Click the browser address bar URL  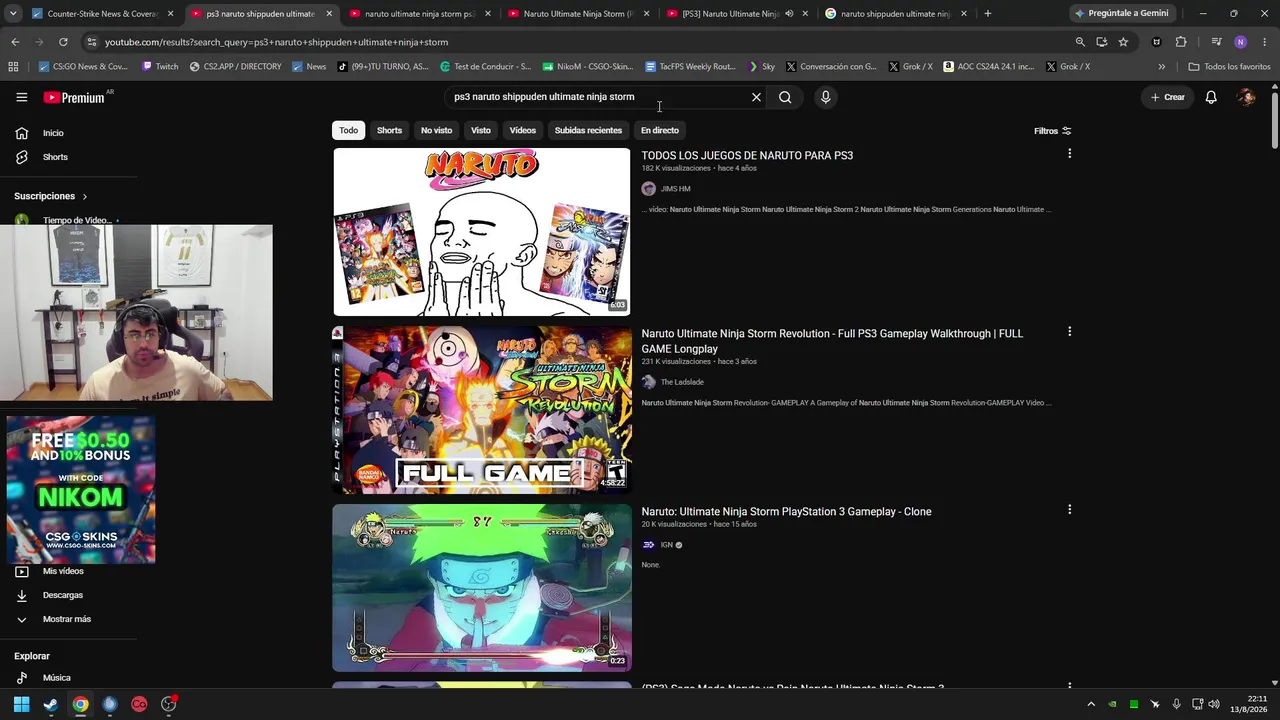coord(277,42)
